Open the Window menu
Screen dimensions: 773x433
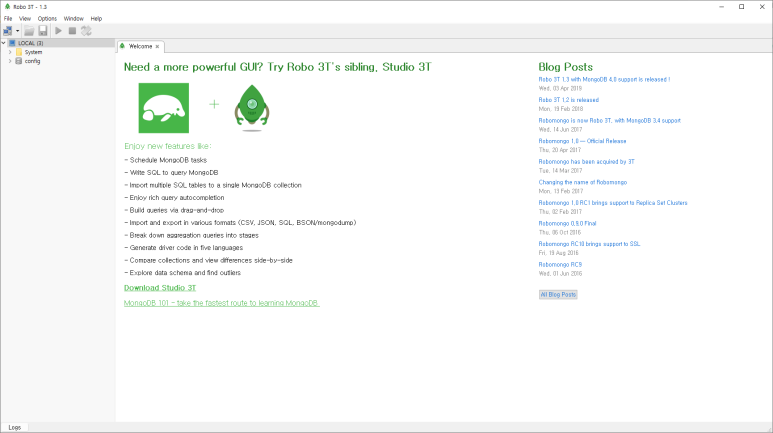(x=73, y=19)
